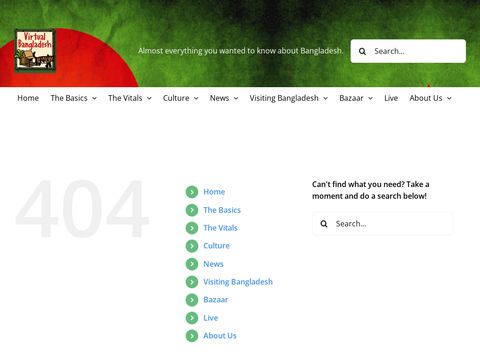480x360 pixels.
Task: Click green arrow icon beside About Us link
Action: pos(192,336)
